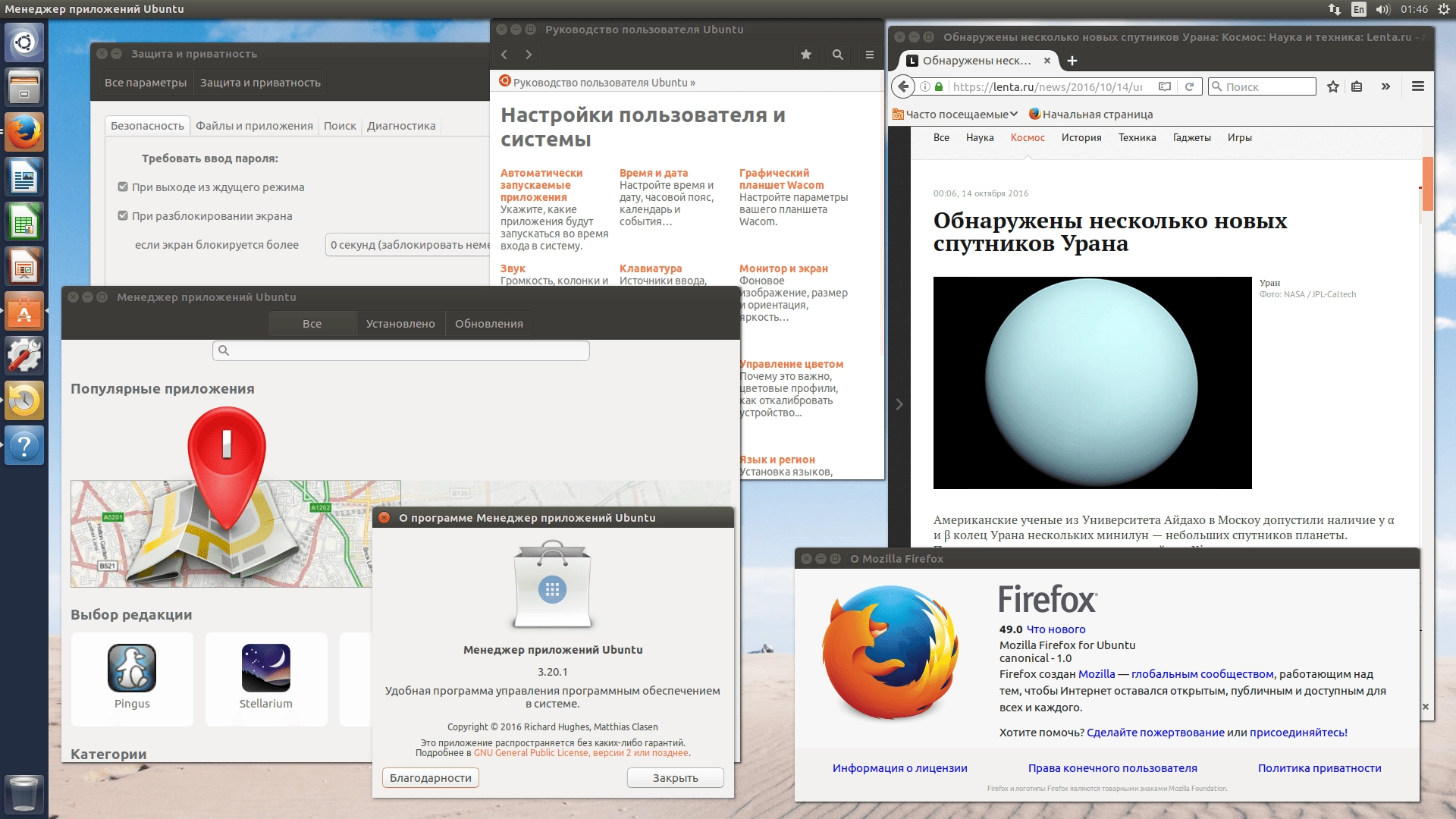Show site info icon in URL bar
This screenshot has height=819, width=1456.
(x=925, y=86)
